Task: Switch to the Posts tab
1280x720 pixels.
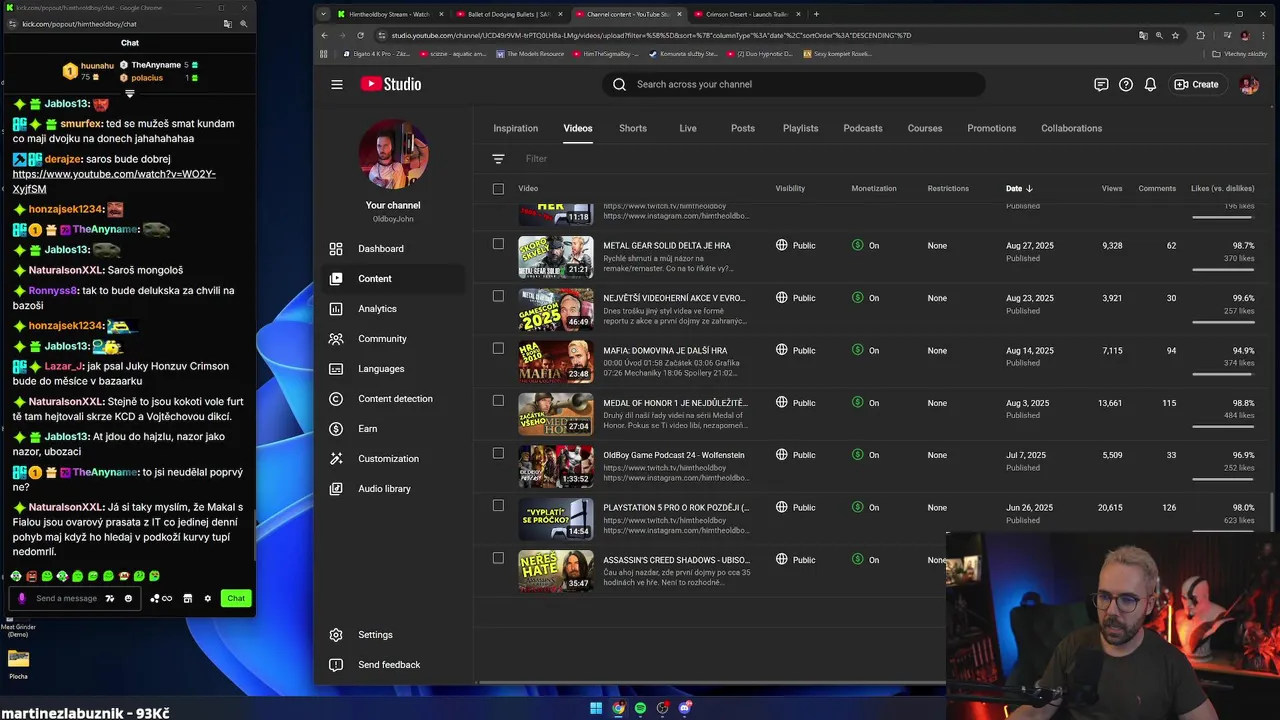Action: click(742, 128)
